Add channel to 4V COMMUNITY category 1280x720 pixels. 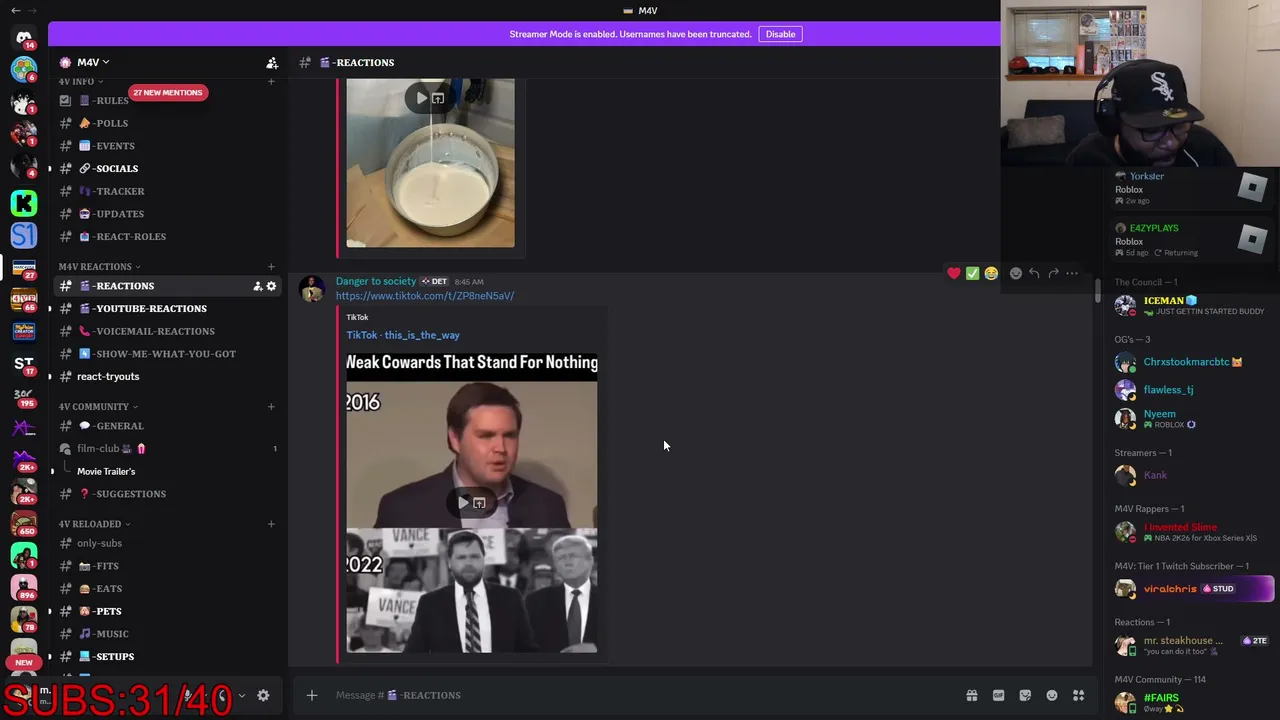tap(271, 407)
